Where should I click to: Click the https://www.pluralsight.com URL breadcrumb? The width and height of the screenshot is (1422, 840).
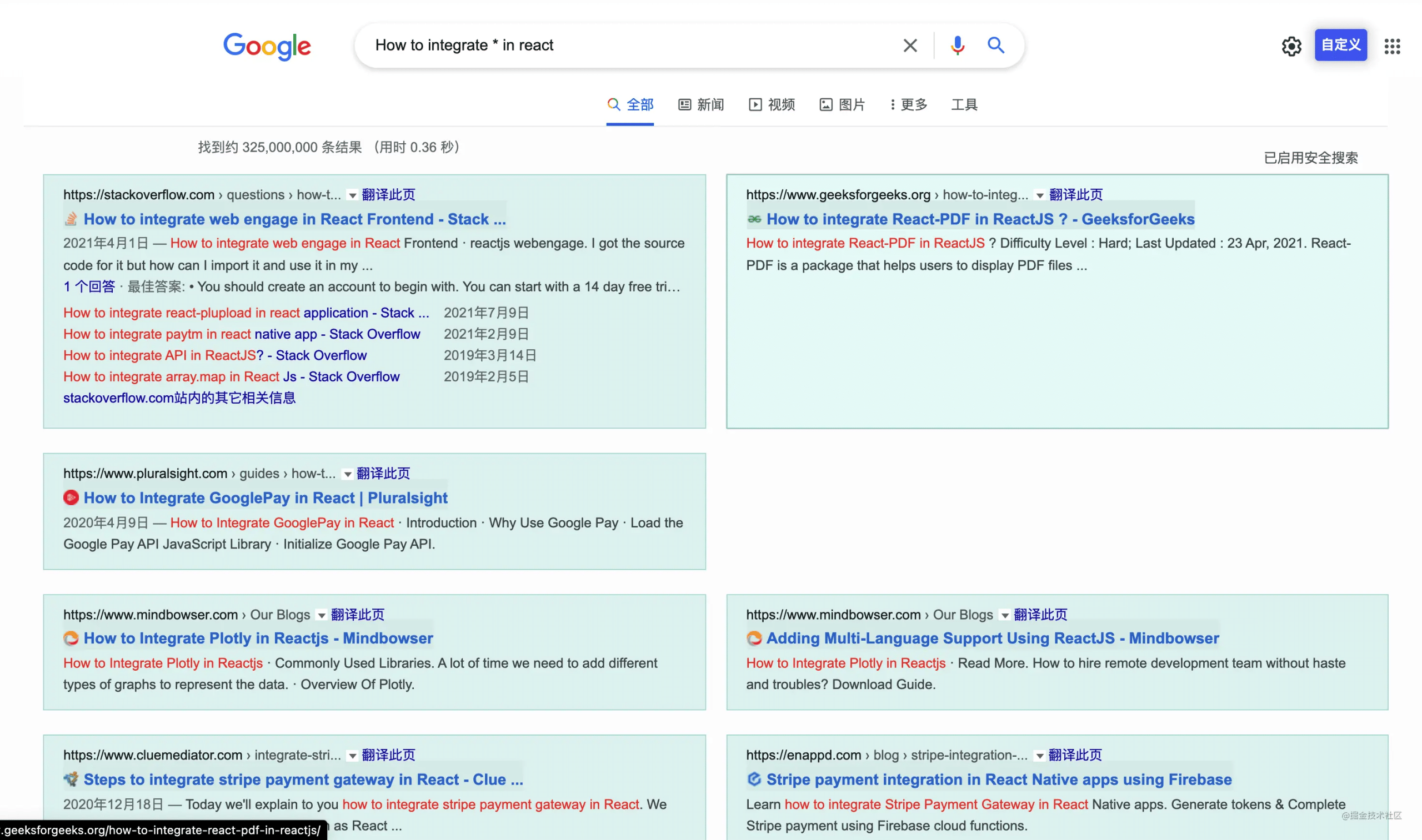coord(199,473)
